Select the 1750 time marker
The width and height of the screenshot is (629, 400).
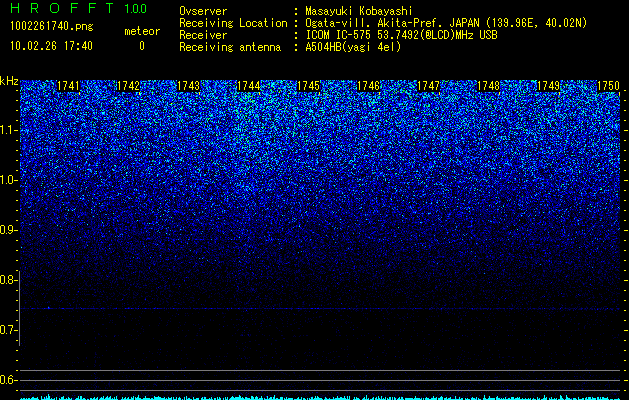click(609, 86)
